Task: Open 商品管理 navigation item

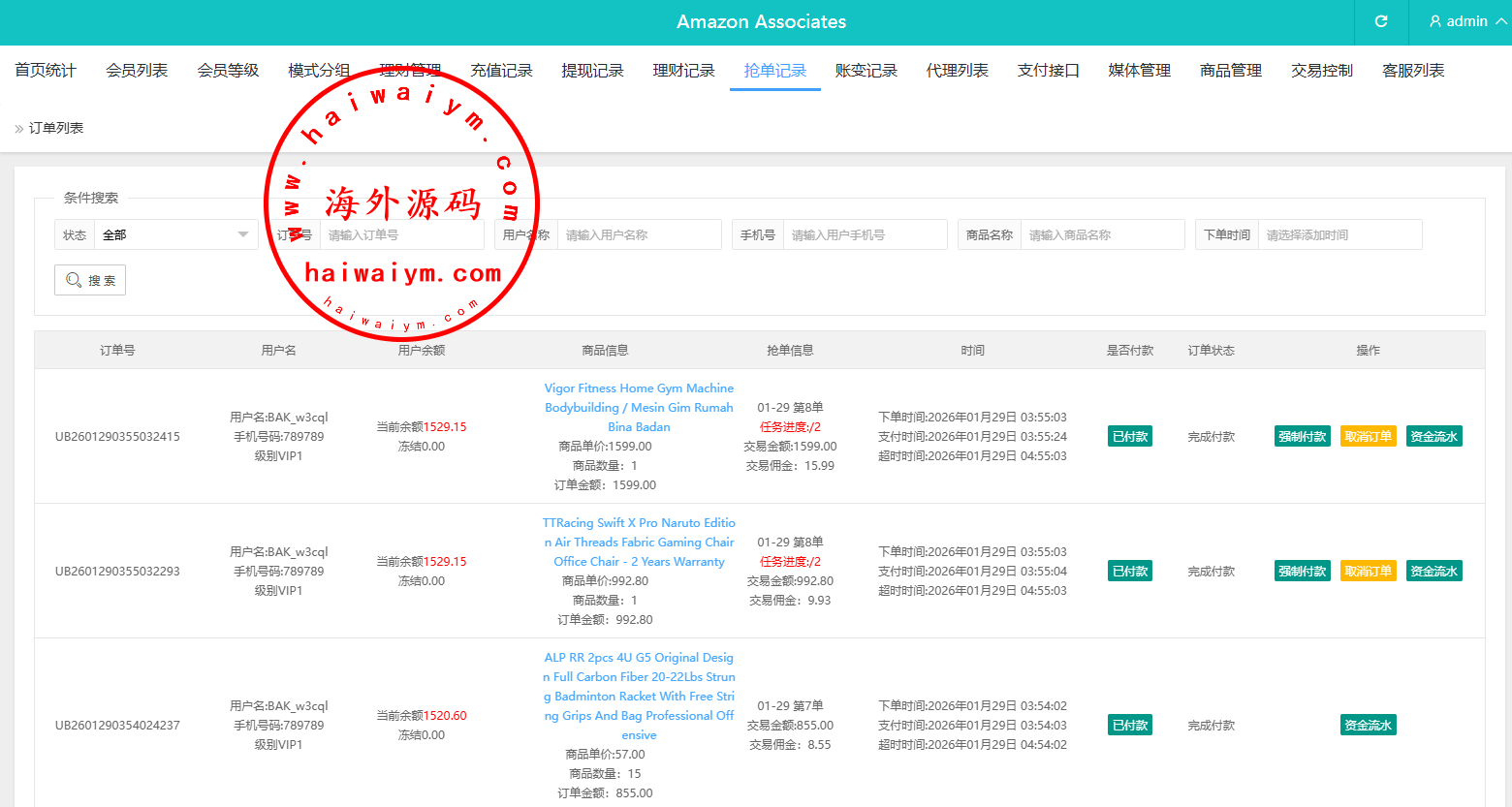Action: click(x=1230, y=71)
